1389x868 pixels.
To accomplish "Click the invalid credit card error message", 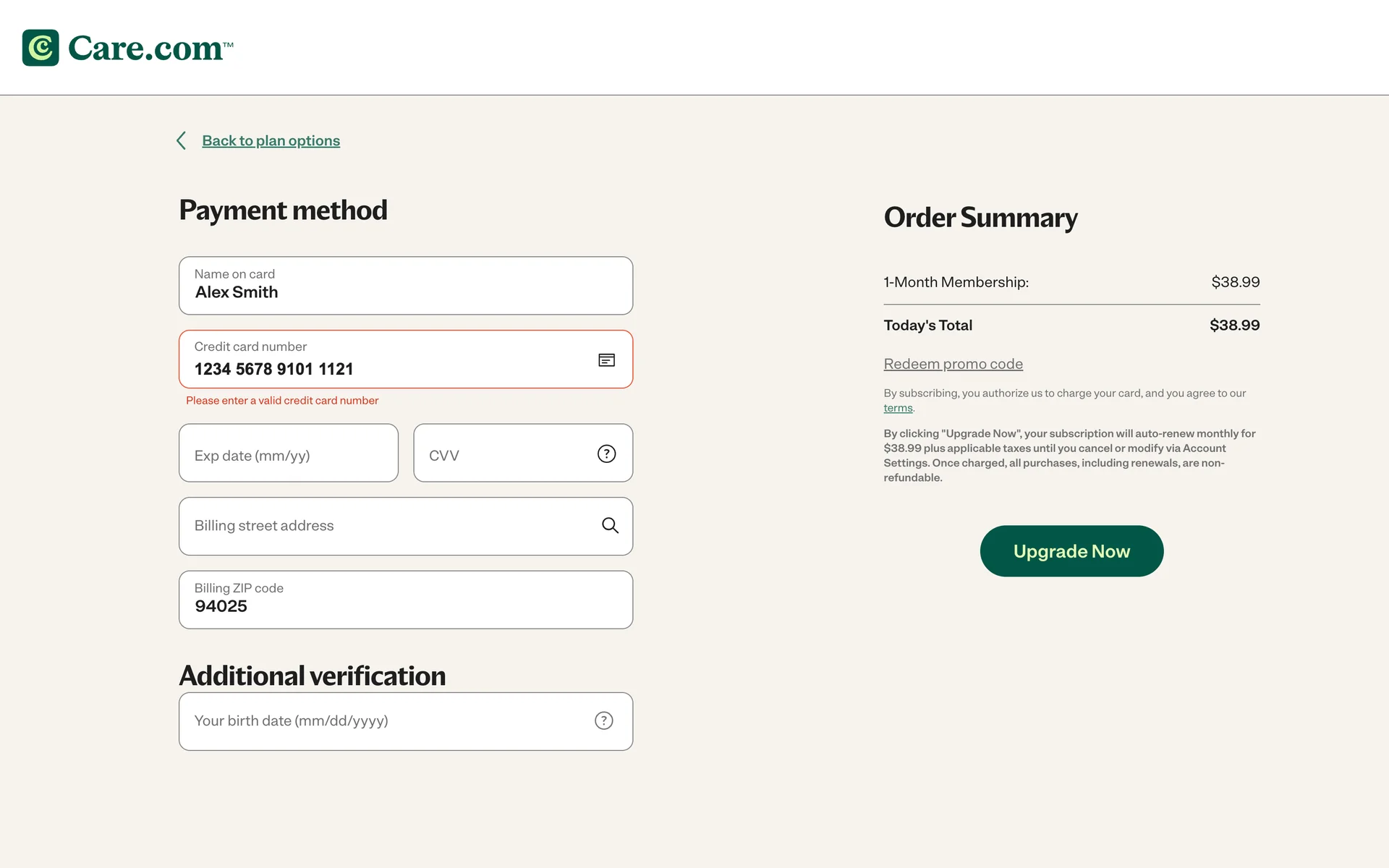I will 282,401.
